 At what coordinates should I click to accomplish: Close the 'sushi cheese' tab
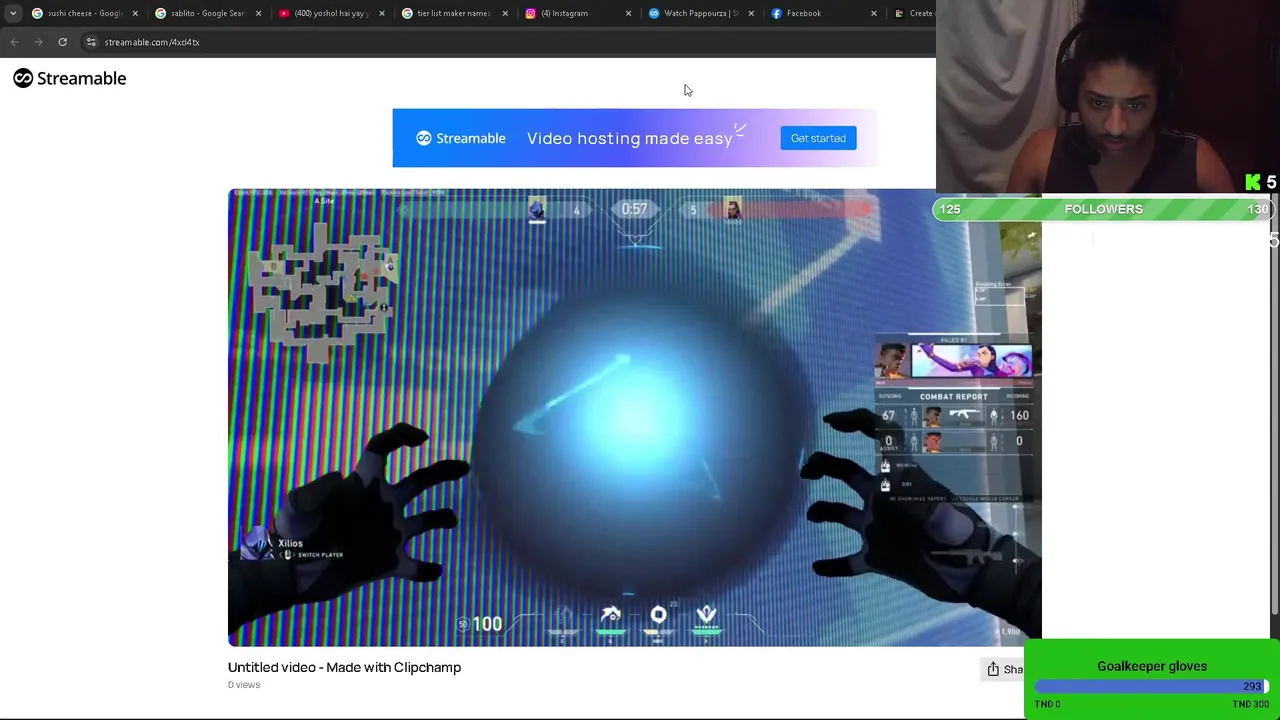tap(135, 13)
